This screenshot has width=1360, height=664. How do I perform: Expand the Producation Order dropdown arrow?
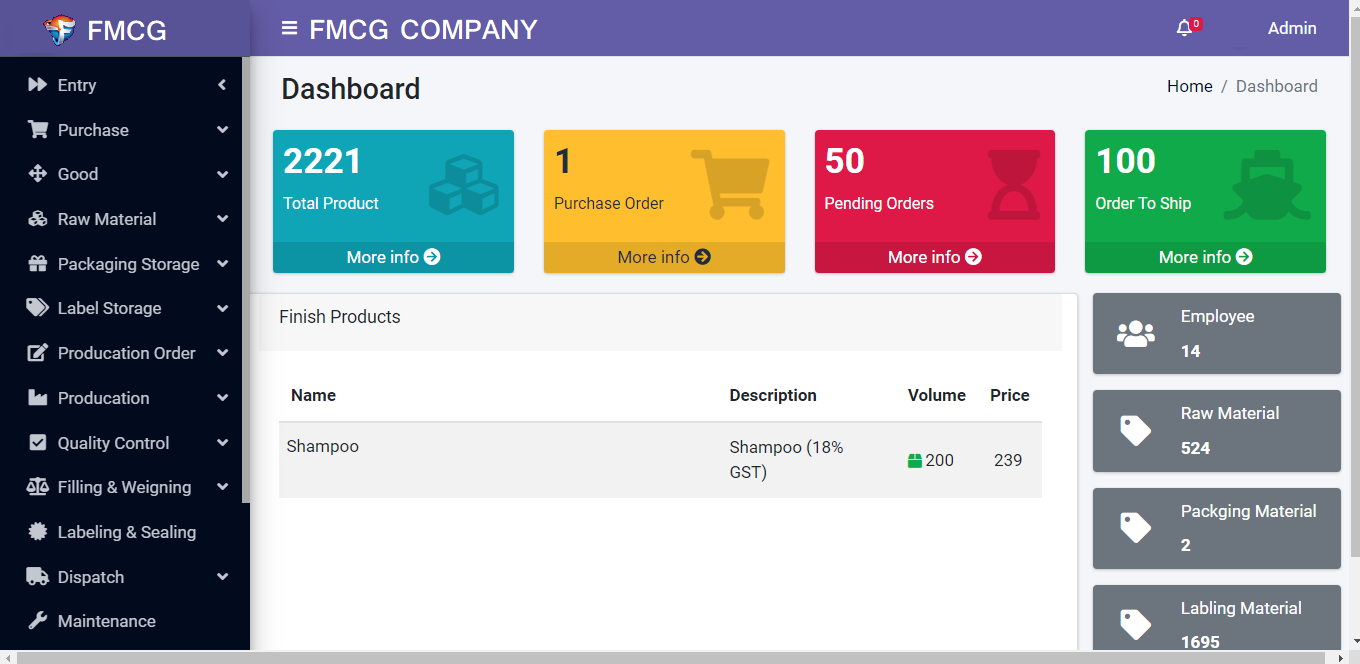pos(222,353)
